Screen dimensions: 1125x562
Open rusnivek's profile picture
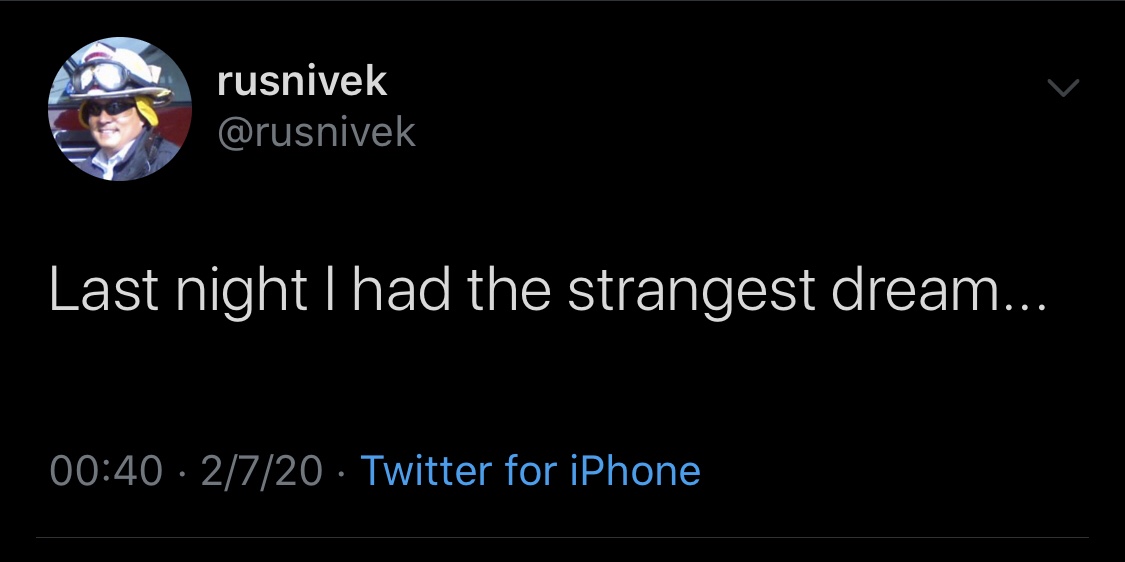coord(119,109)
